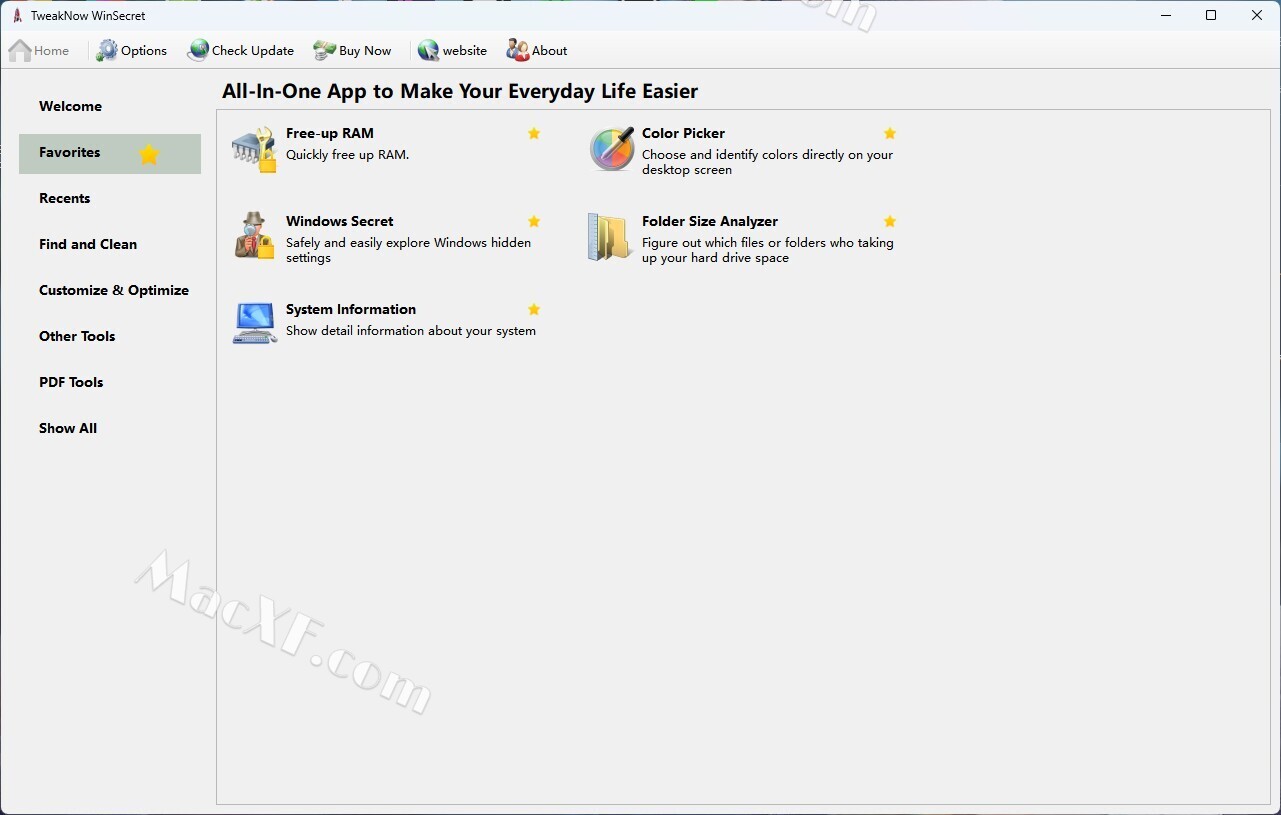Click the About people icon

(x=517, y=50)
